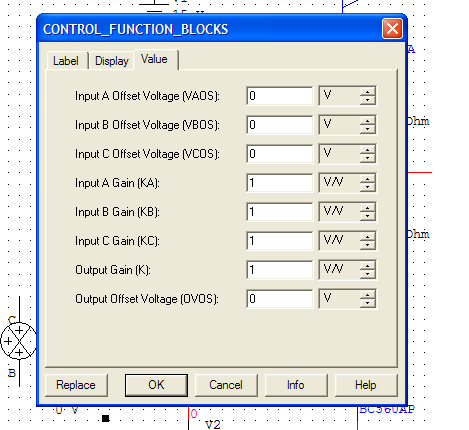This screenshot has width=469, height=430.
Task: Decrease VCOS unit with down arrow
Action: [x=368, y=158]
